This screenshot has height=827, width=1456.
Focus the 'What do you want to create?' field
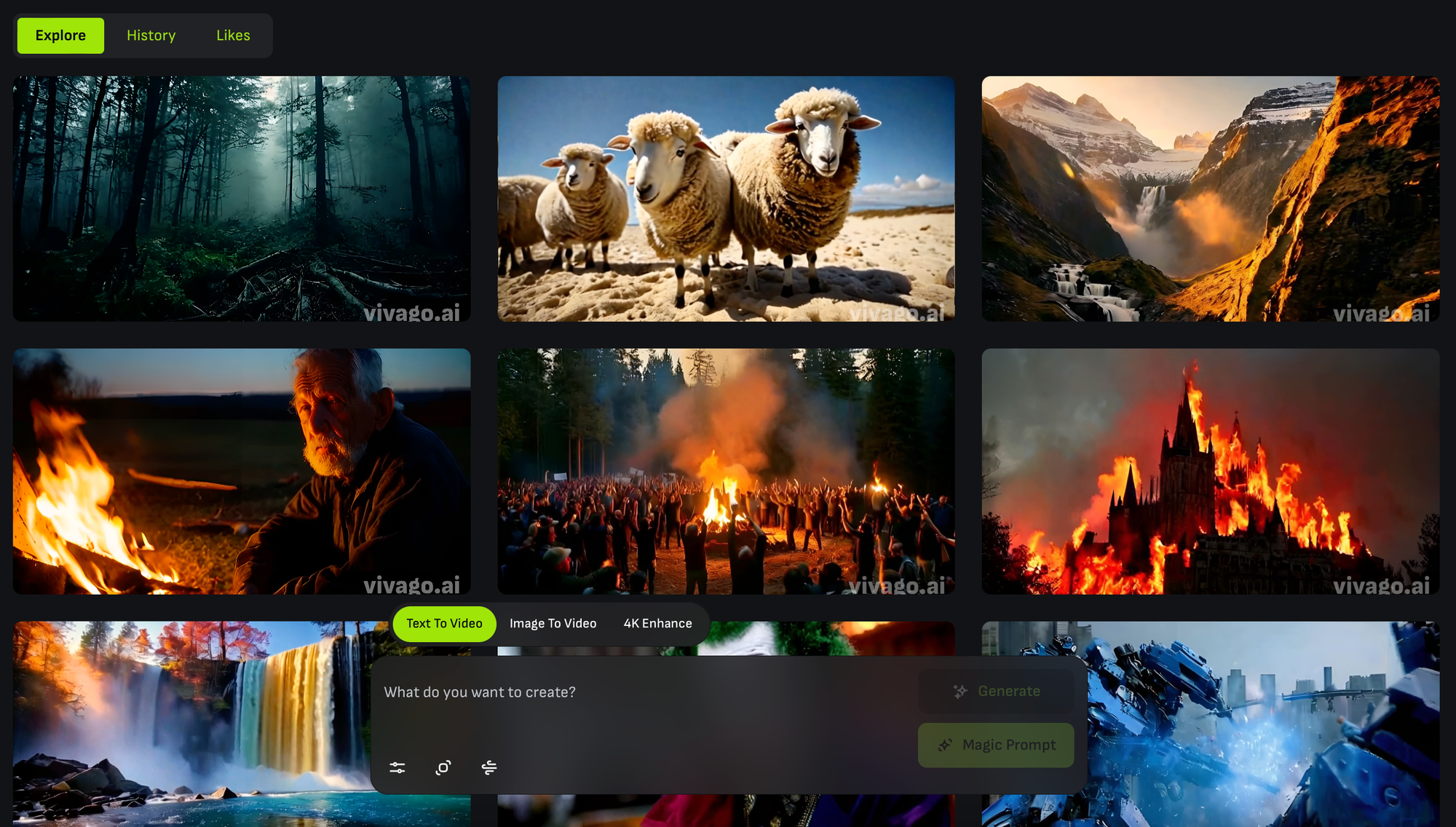pos(644,692)
